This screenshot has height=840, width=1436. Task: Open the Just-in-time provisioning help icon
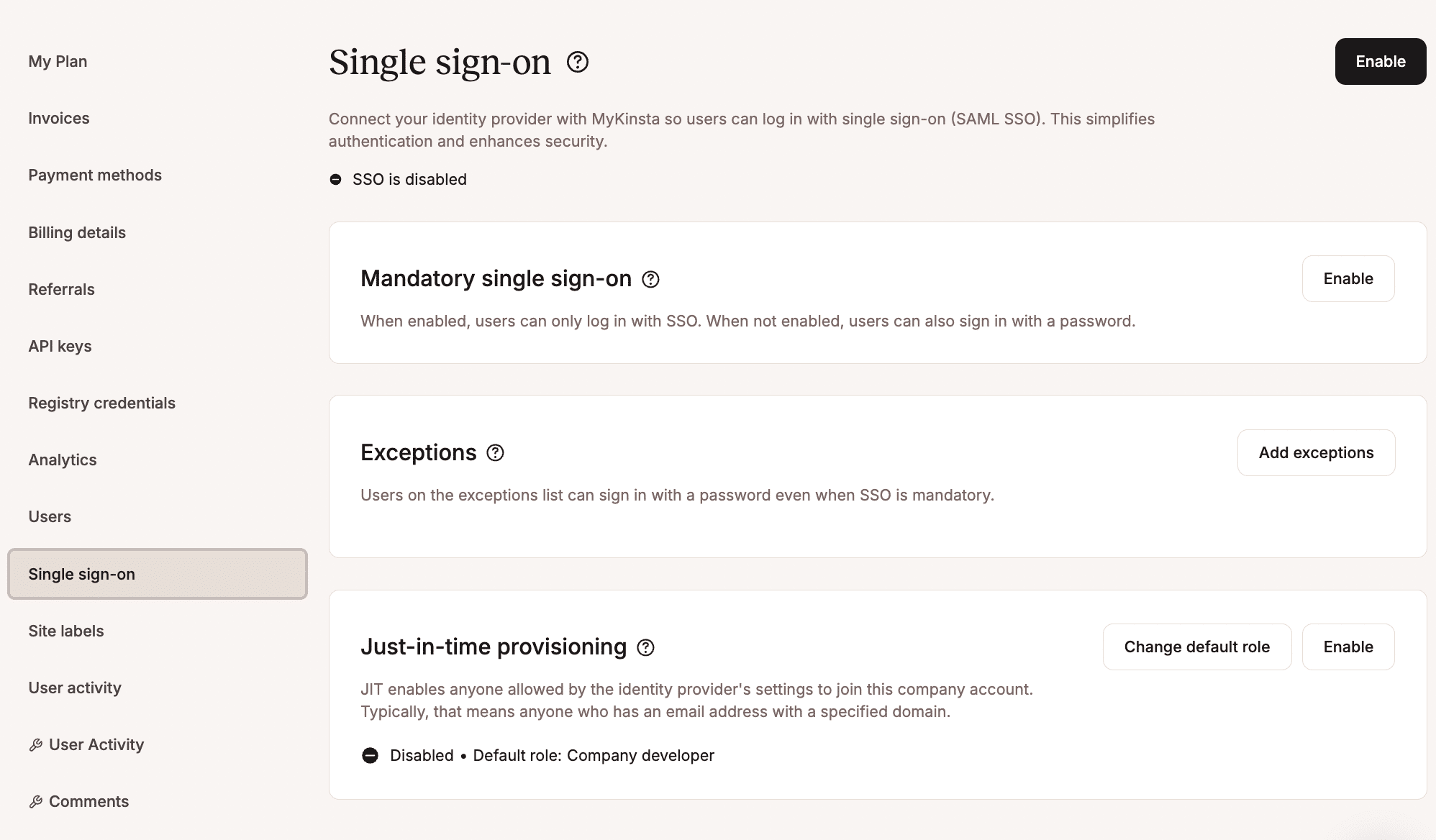point(646,648)
